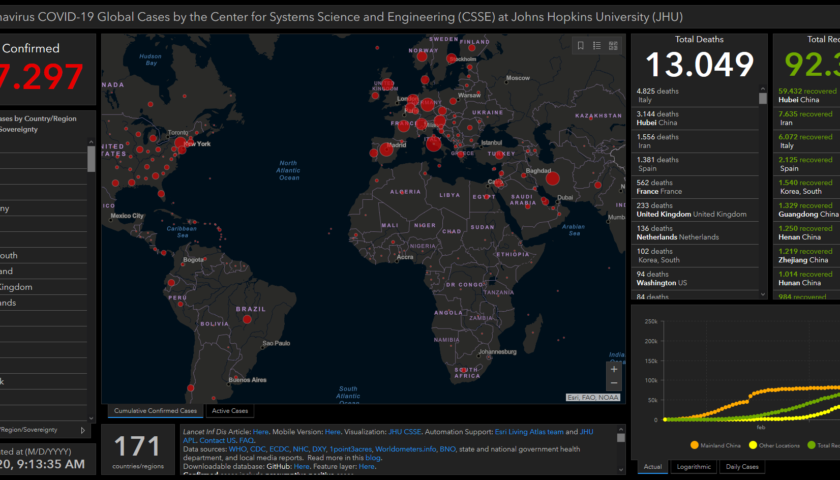
Task: Open the GitHub 'Here' link
Action: coord(301,466)
